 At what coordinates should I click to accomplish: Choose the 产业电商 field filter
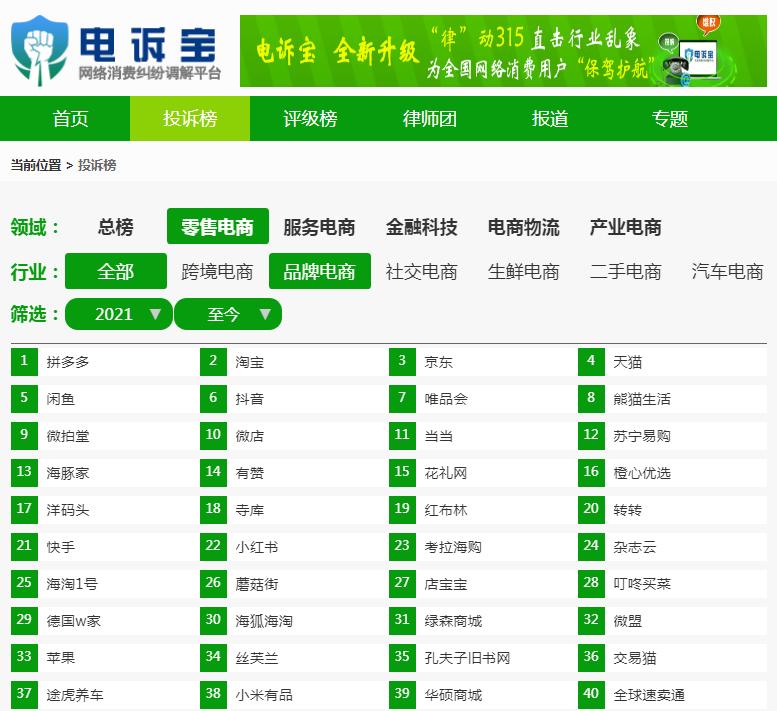point(625,227)
